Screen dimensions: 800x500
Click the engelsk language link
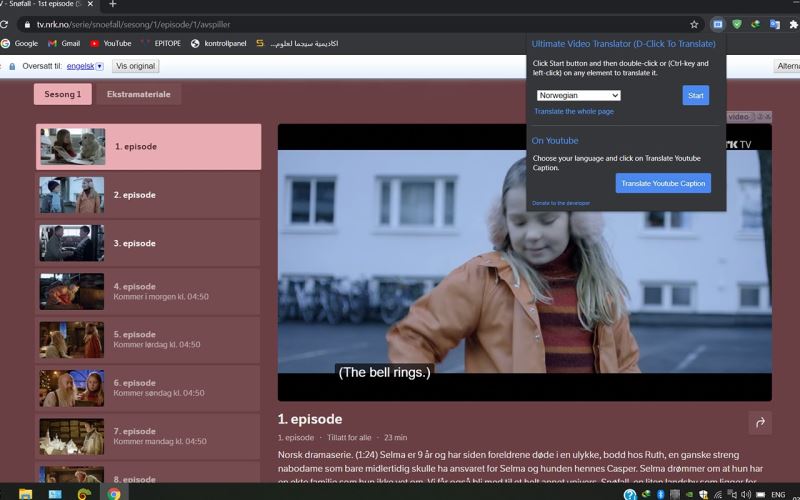point(80,66)
